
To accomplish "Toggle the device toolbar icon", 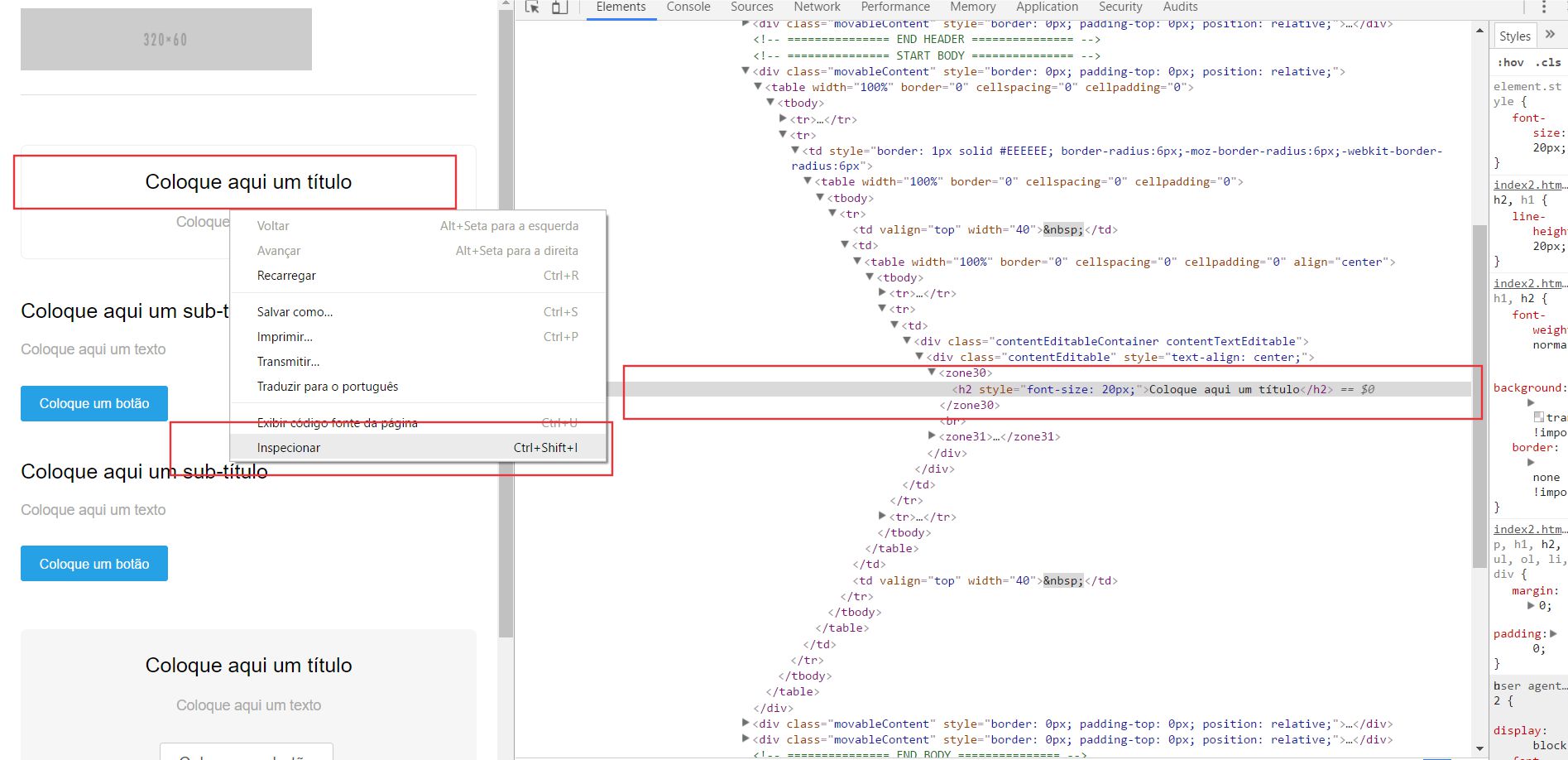I will click(x=560, y=7).
